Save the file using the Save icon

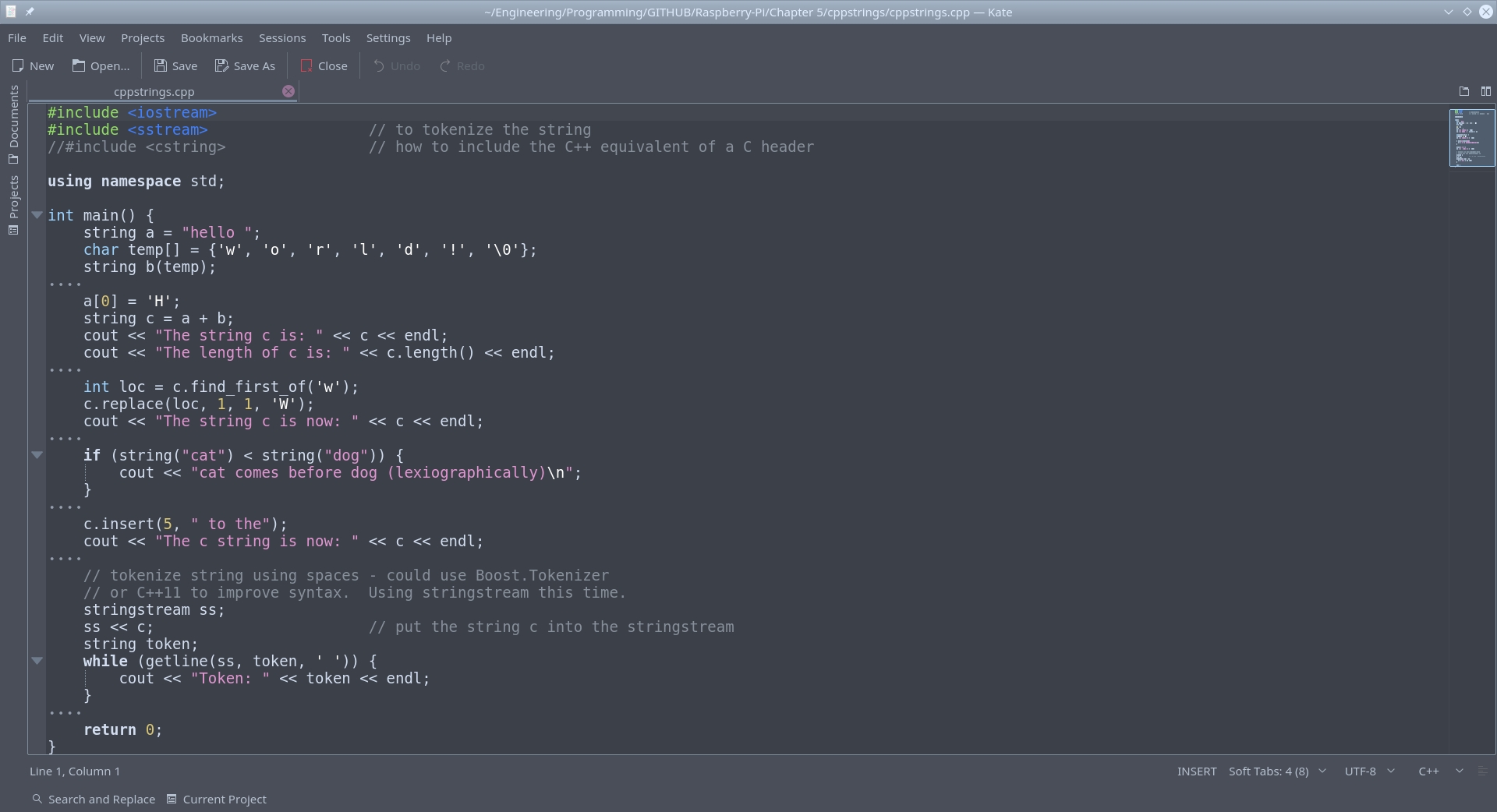click(161, 66)
